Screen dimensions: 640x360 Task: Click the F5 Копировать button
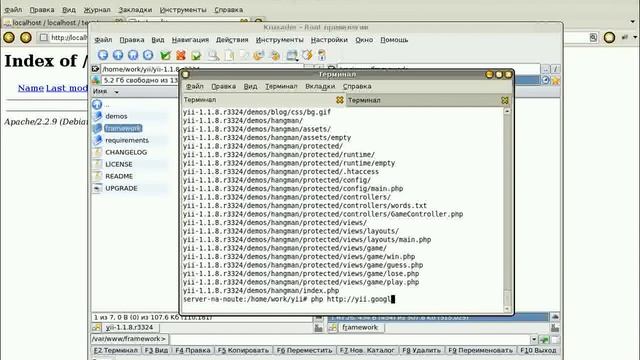click(243, 350)
